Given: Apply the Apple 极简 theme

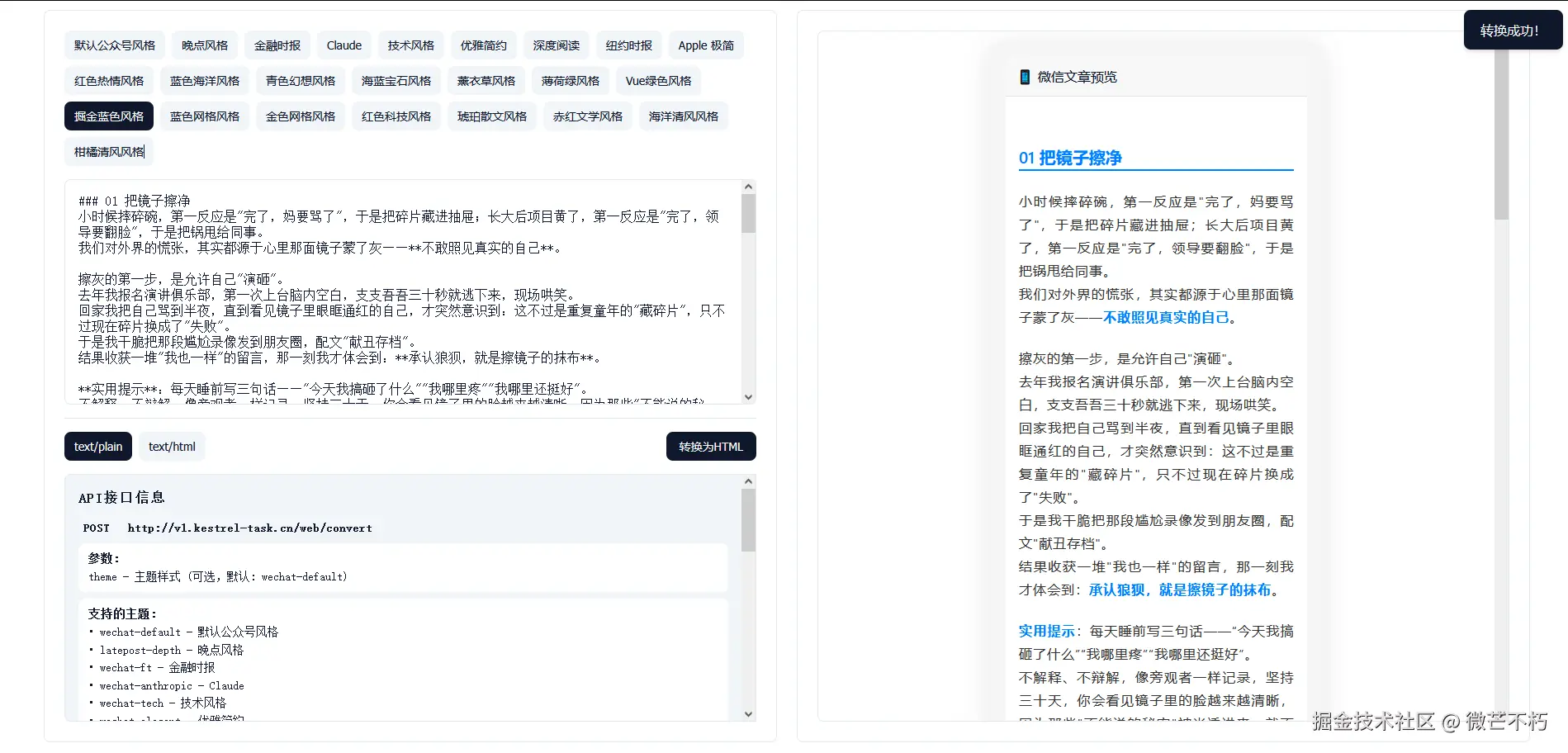Looking at the screenshot, I should pyautogui.click(x=706, y=45).
